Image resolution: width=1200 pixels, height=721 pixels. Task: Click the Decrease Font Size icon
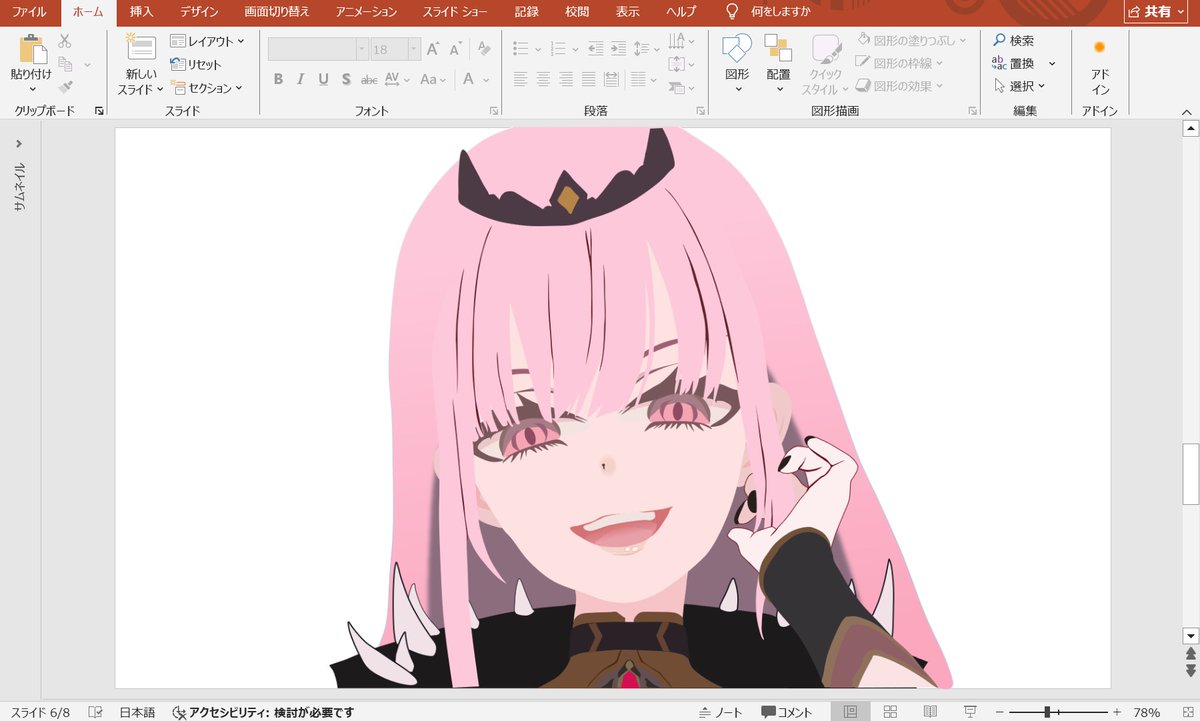pos(455,49)
